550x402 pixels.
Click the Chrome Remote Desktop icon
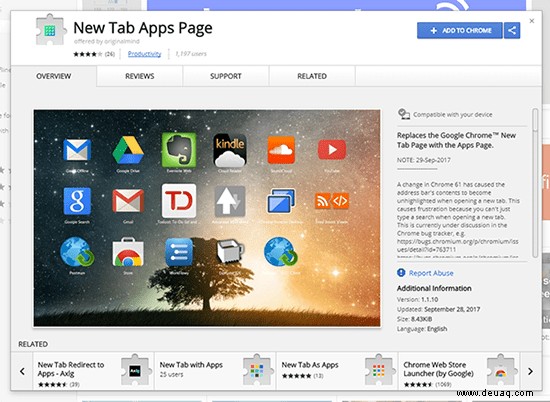pyautogui.click(x=281, y=201)
